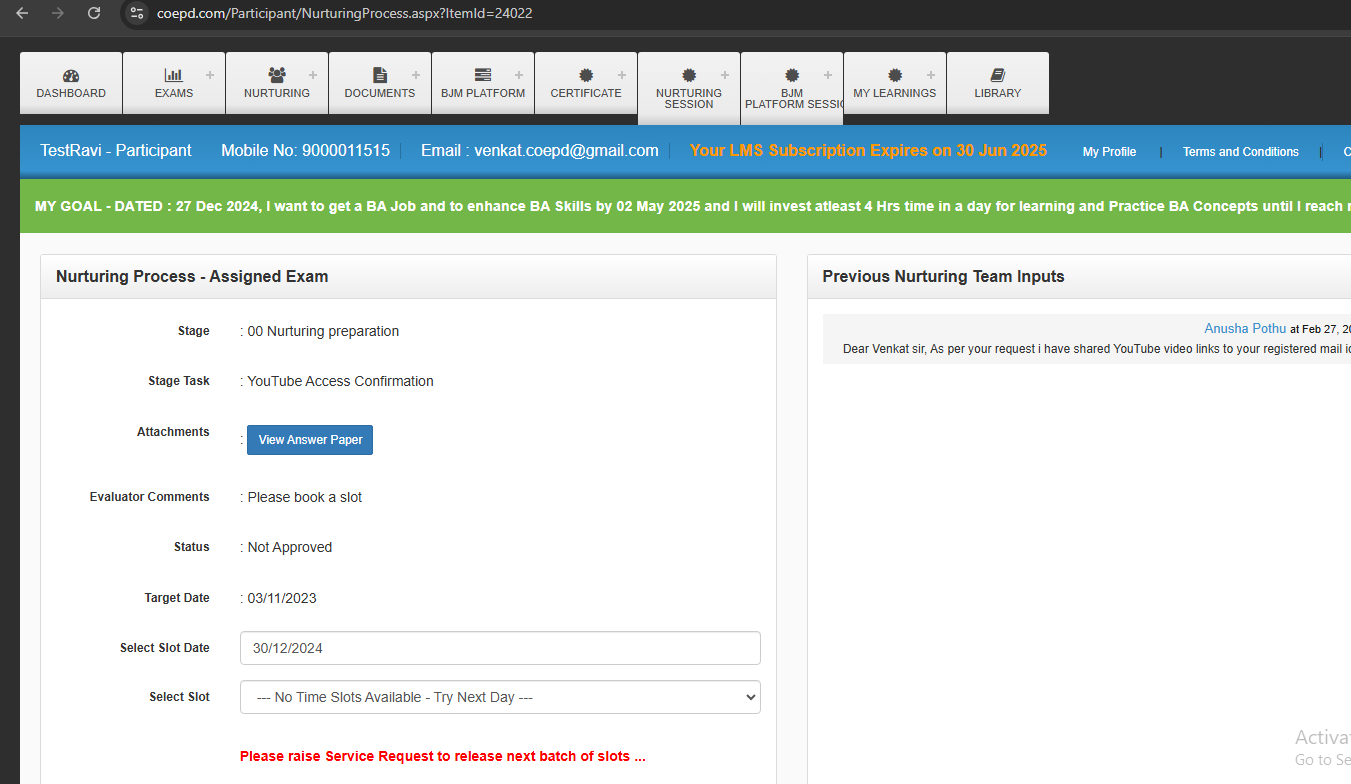Click the Library book icon
Viewport: 1351px width, 784px height.
998,75
